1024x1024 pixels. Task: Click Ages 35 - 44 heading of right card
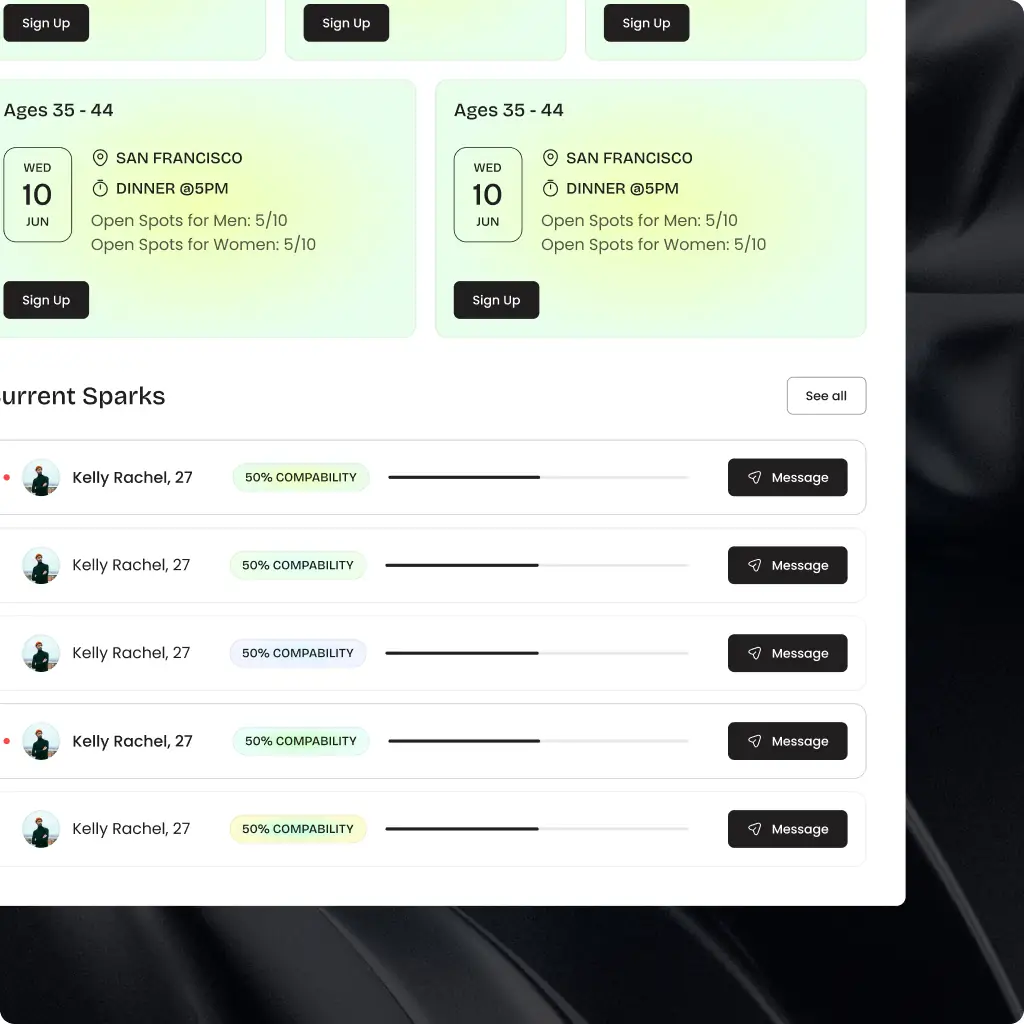[509, 110]
